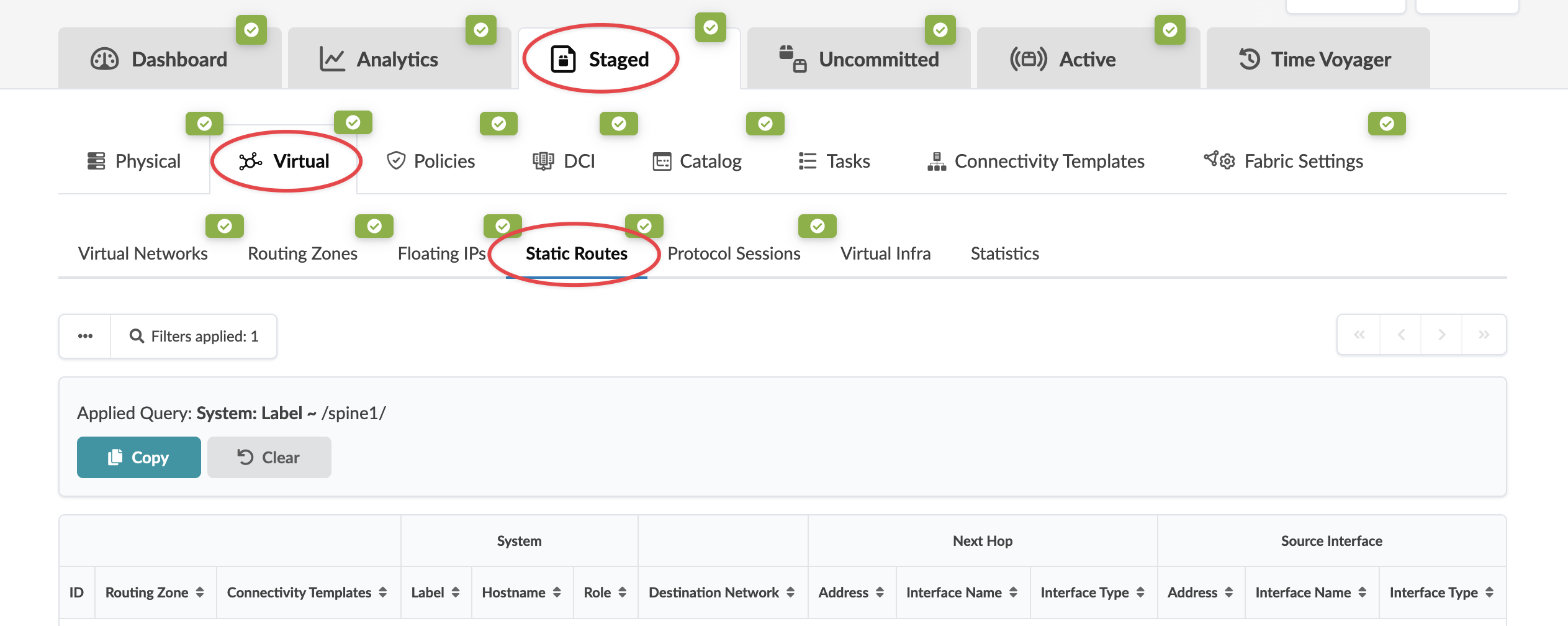Click the Dashboard gauge icon
Screen dimensions: 1568x626
104,60
